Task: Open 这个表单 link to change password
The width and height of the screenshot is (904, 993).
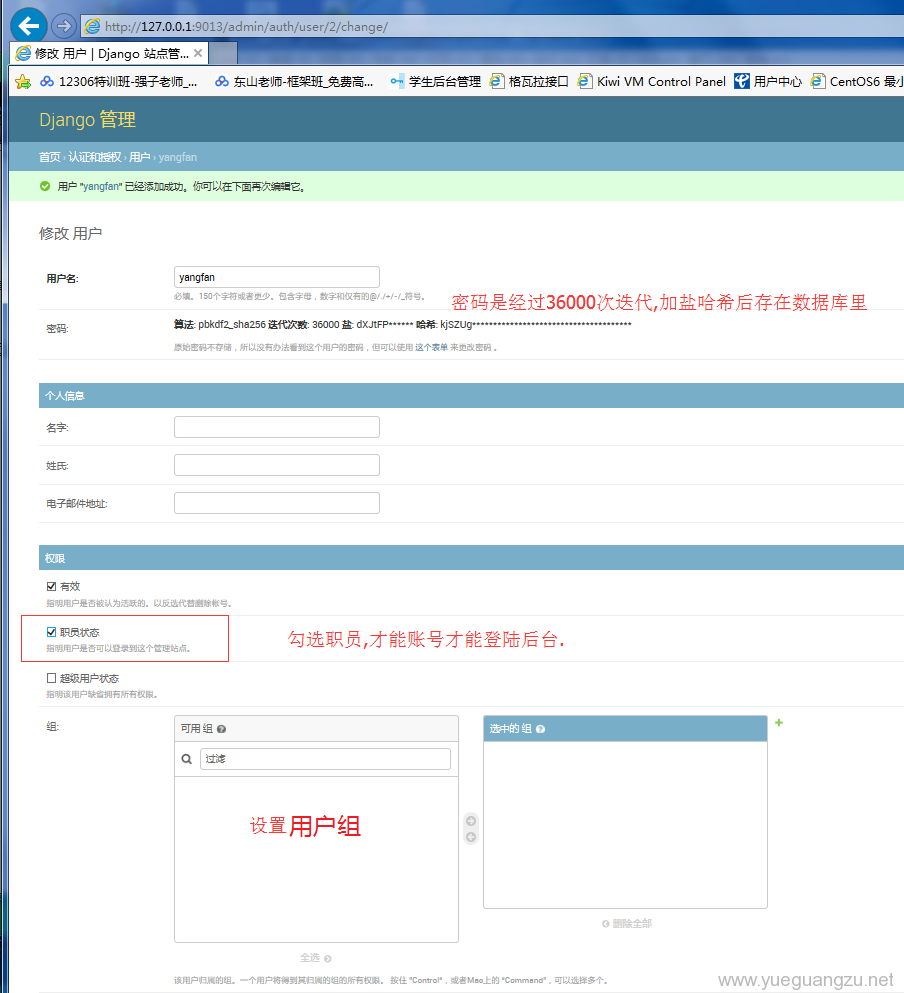Action: click(x=431, y=347)
